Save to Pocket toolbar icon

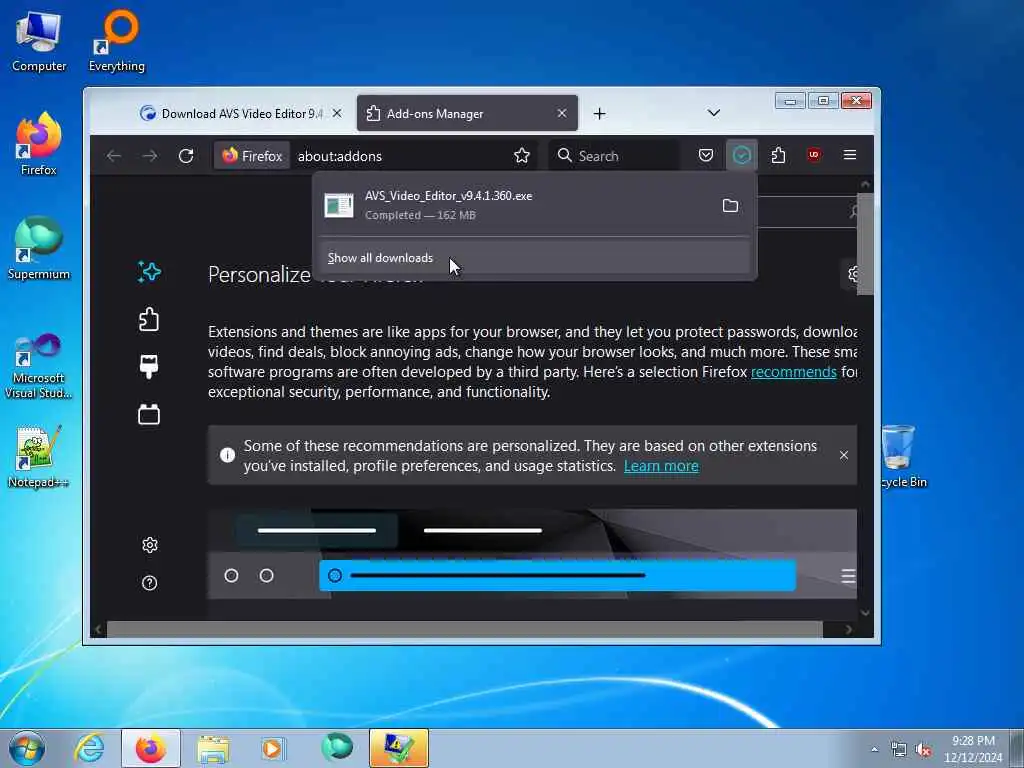(x=706, y=155)
